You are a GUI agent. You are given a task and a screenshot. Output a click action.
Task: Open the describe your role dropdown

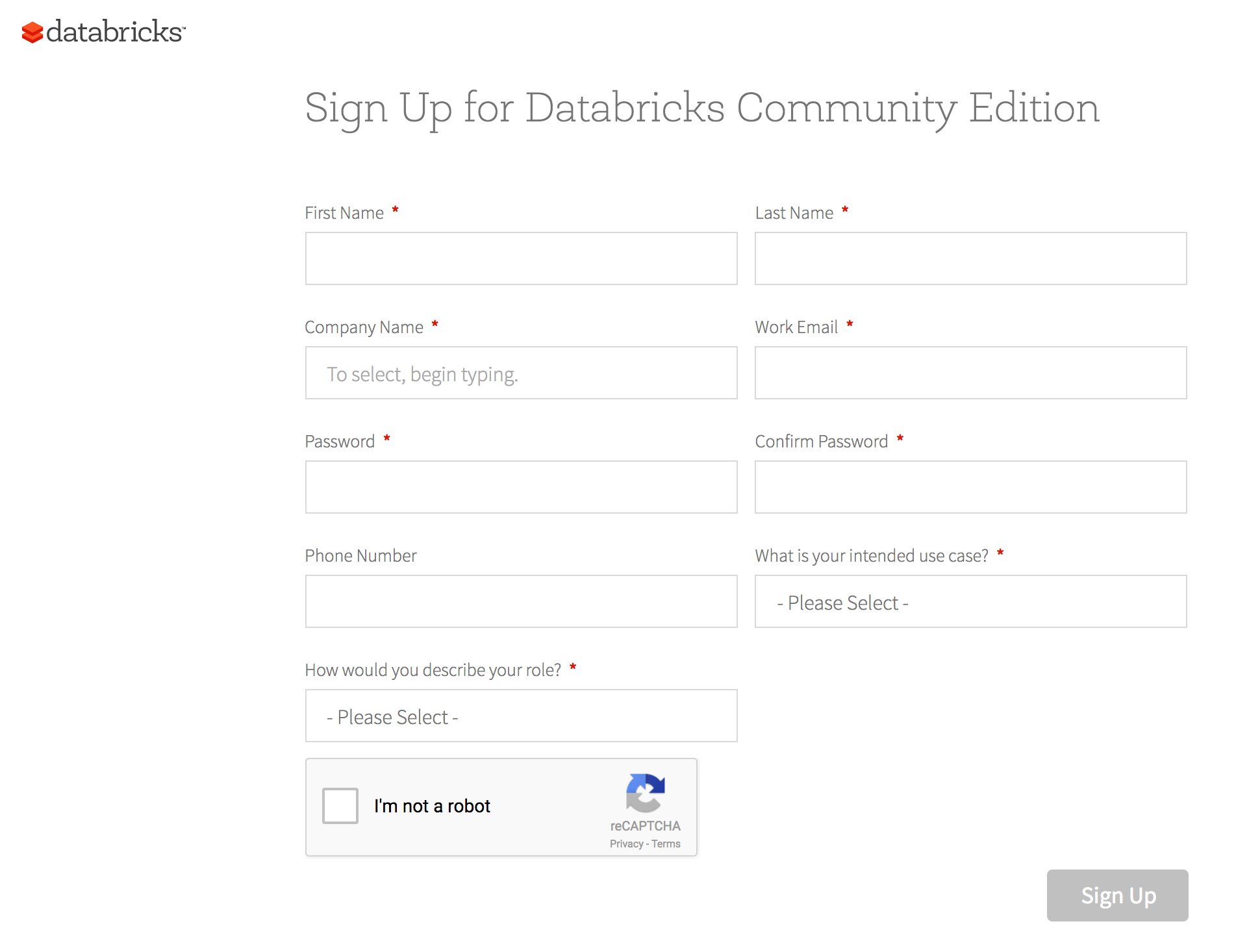click(522, 716)
